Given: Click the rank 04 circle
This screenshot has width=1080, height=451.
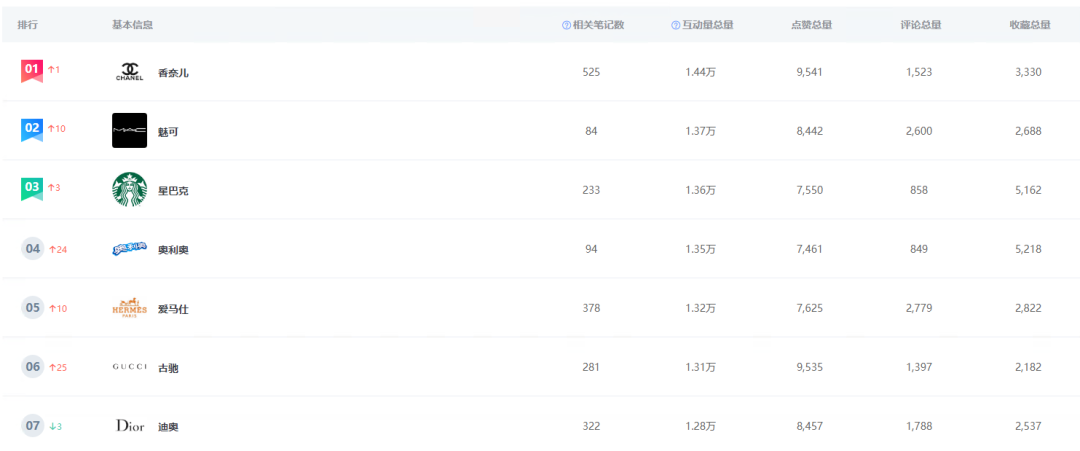Looking at the screenshot, I should tap(32, 249).
